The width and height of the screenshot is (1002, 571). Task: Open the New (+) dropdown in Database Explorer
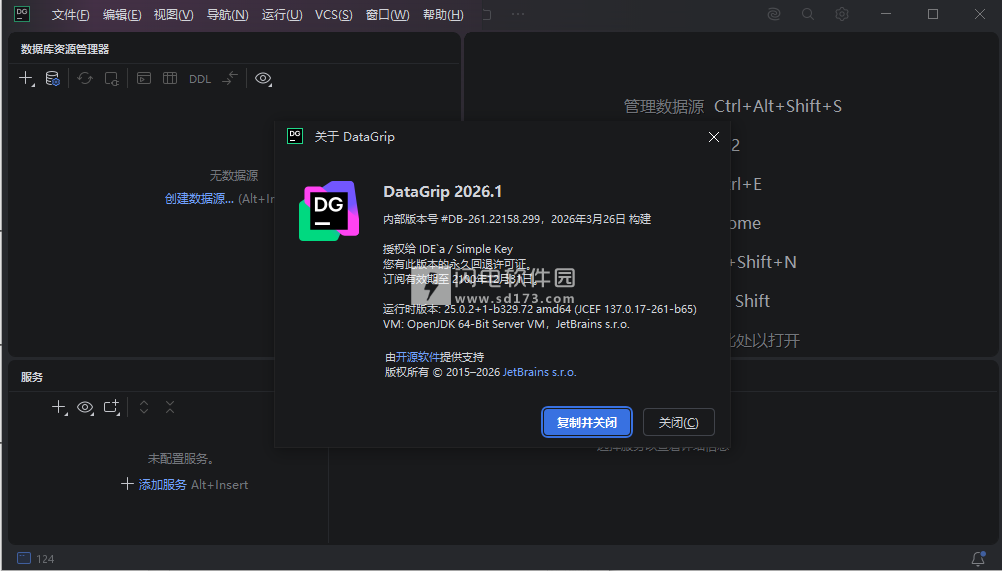coord(26,78)
